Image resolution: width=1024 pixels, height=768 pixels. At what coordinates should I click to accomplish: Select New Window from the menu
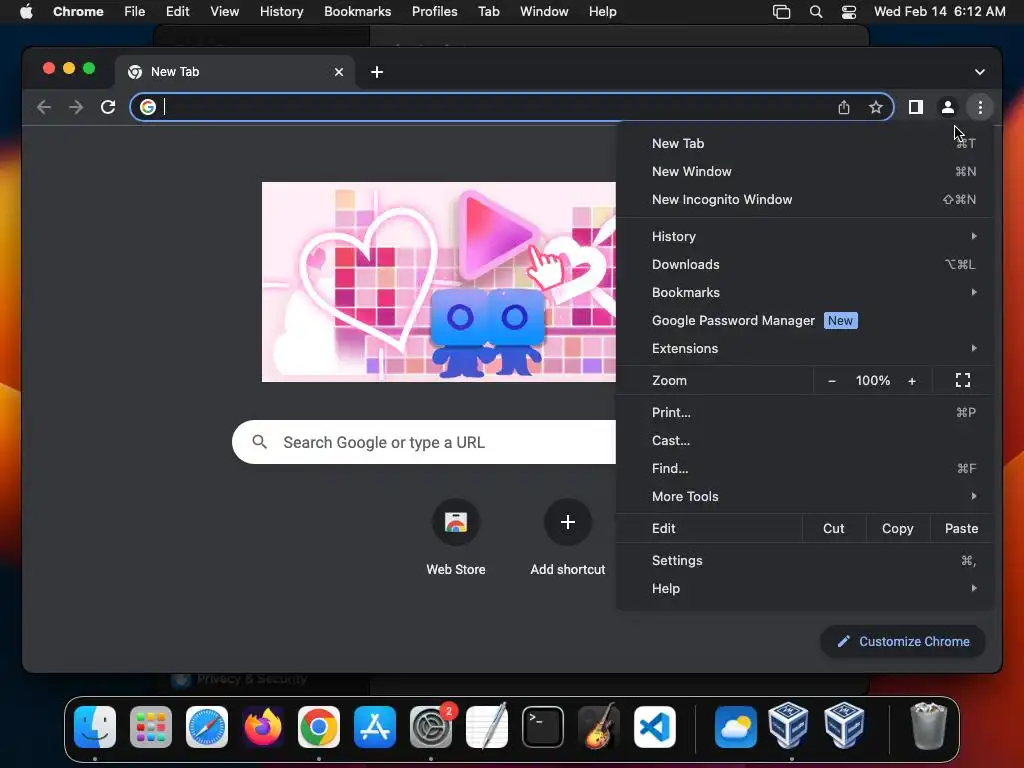click(x=805, y=172)
